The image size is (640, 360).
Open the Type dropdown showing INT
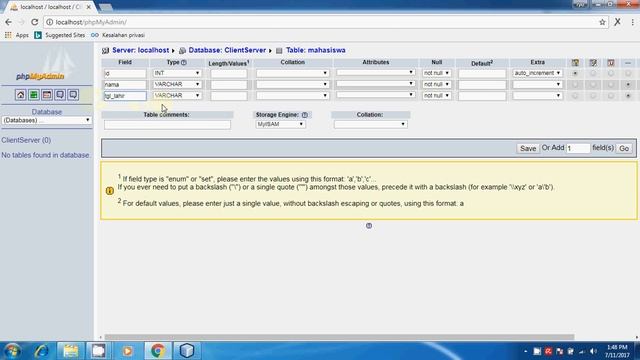(177, 73)
